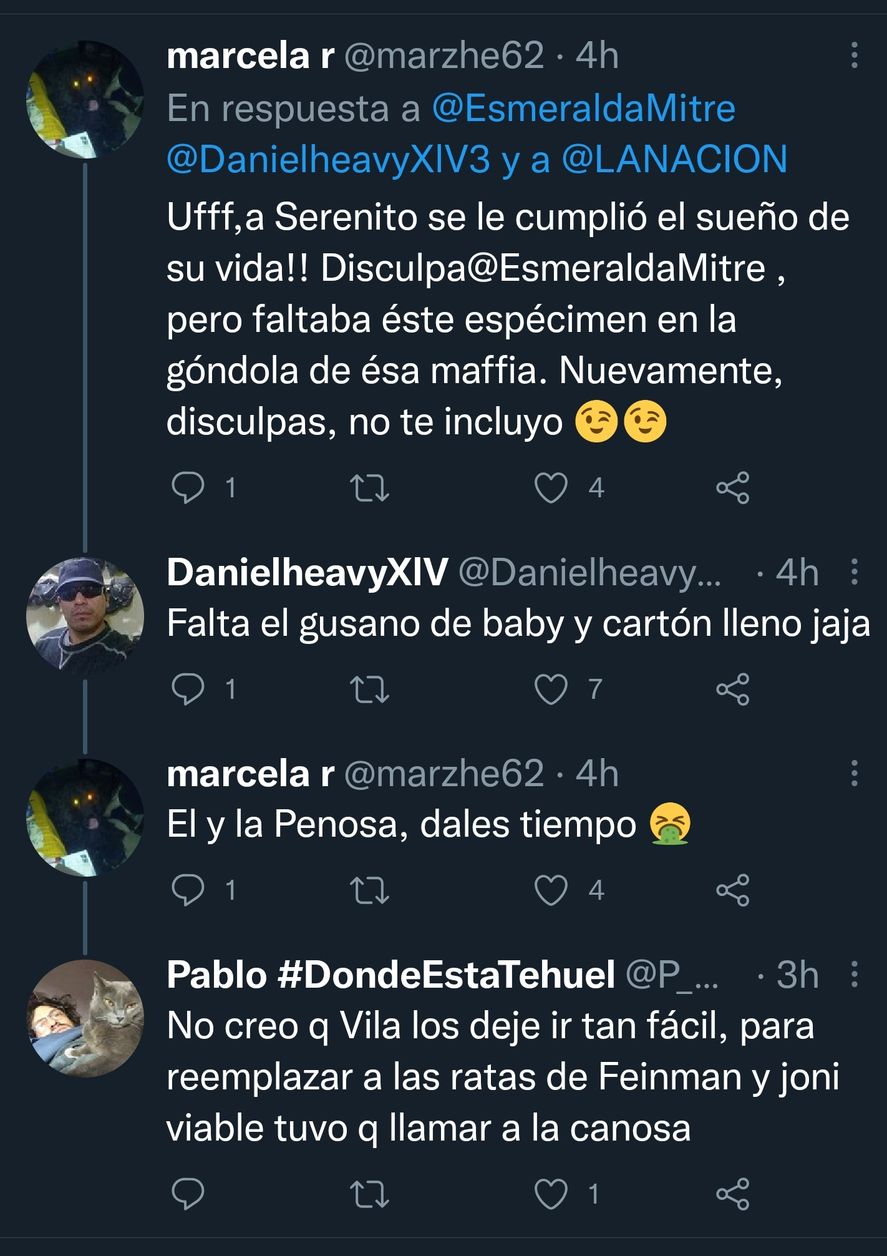Viewport: 887px width, 1256px height.
Task: Open more options on 'El y la Penosa' tweet
Action: (854, 773)
